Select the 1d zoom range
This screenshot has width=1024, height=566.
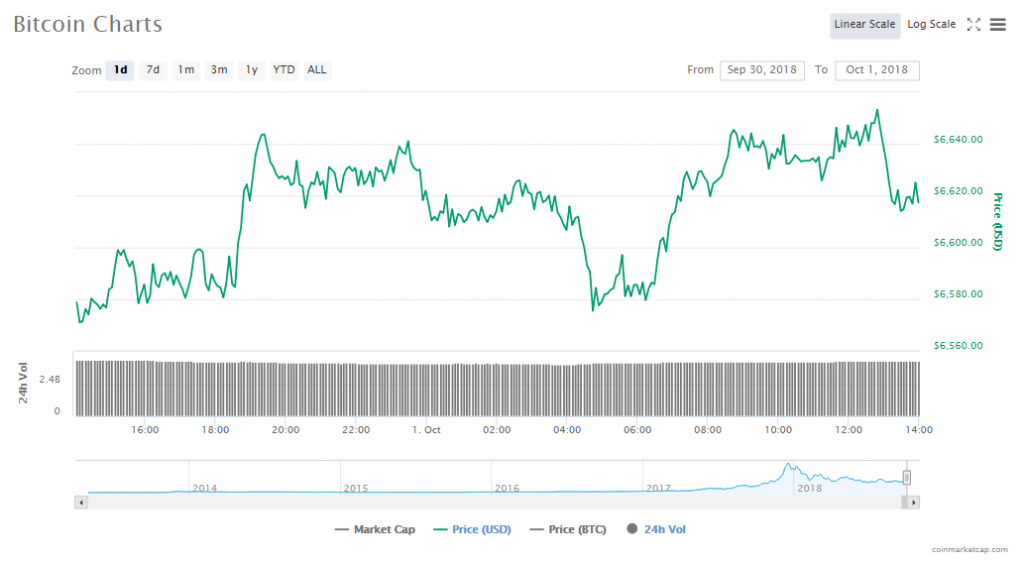pyautogui.click(x=120, y=70)
